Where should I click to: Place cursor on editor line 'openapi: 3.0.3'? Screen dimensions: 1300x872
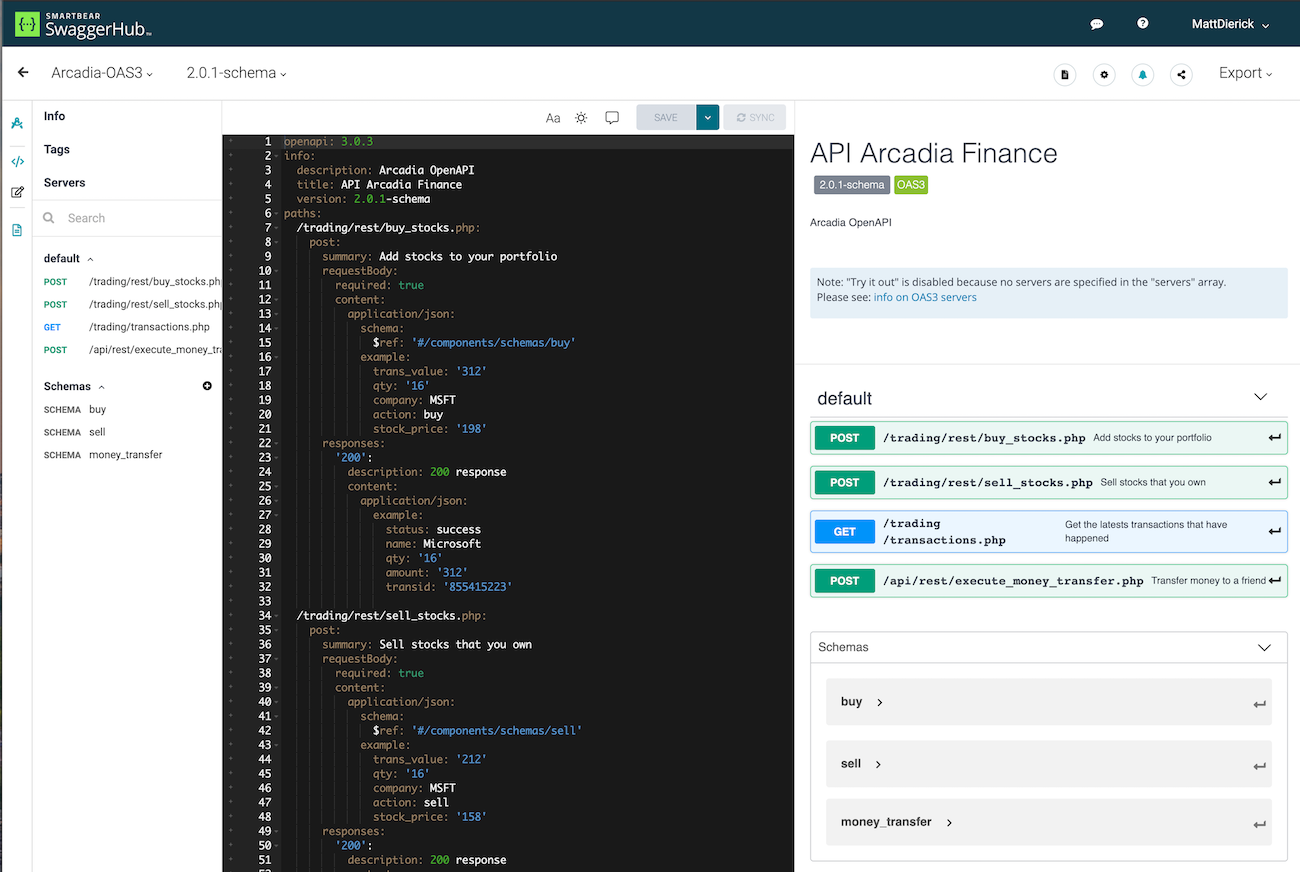(x=328, y=142)
